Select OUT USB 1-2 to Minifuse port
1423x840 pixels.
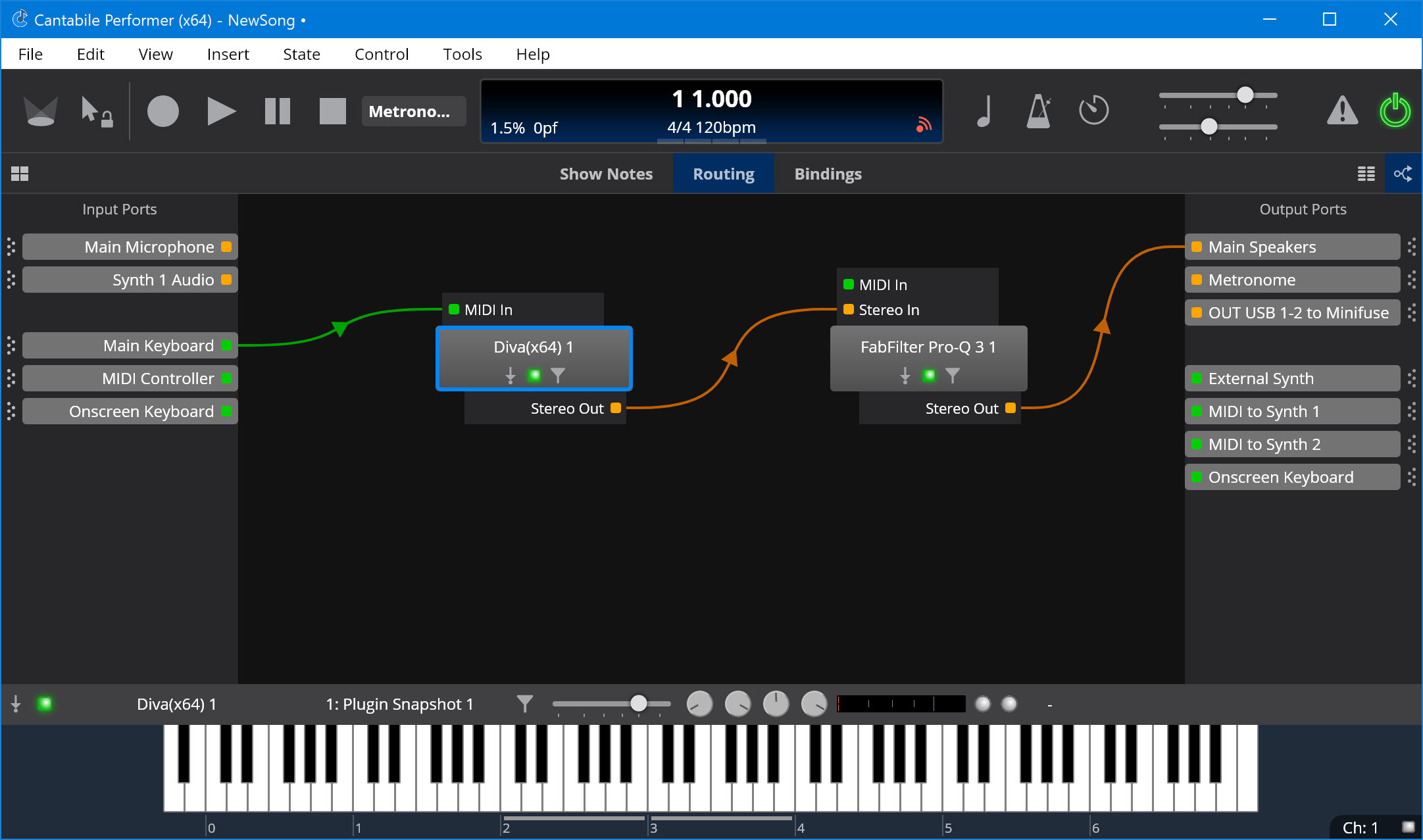(1293, 312)
